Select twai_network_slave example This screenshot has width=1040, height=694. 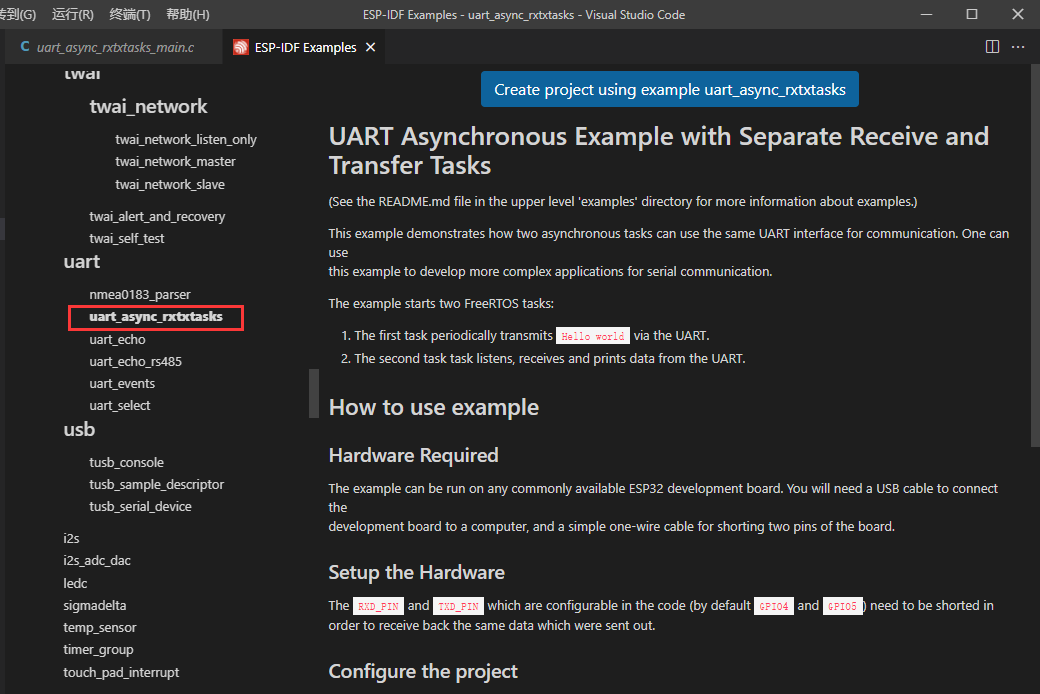pos(170,184)
